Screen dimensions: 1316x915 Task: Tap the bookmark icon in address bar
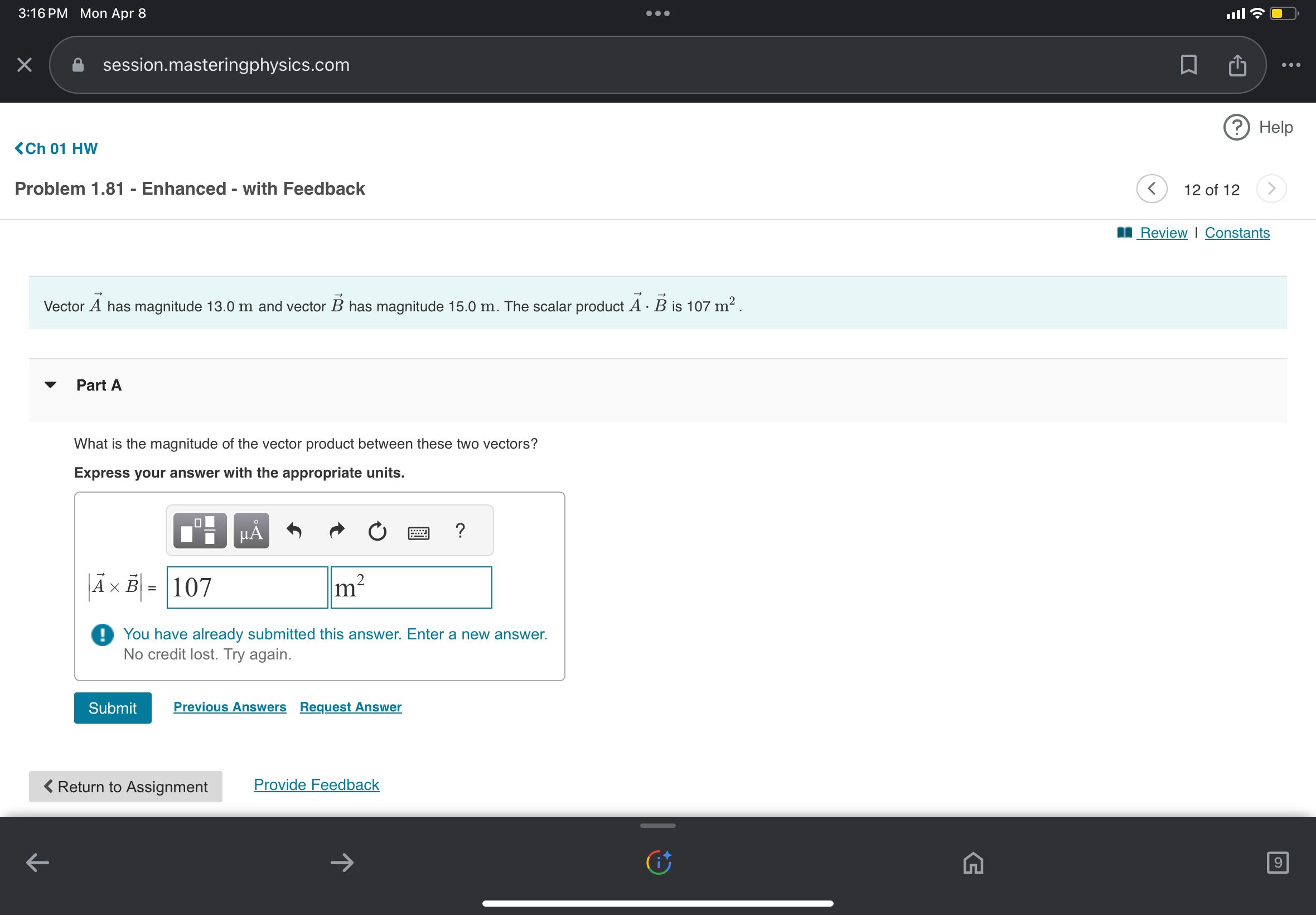coord(1188,65)
